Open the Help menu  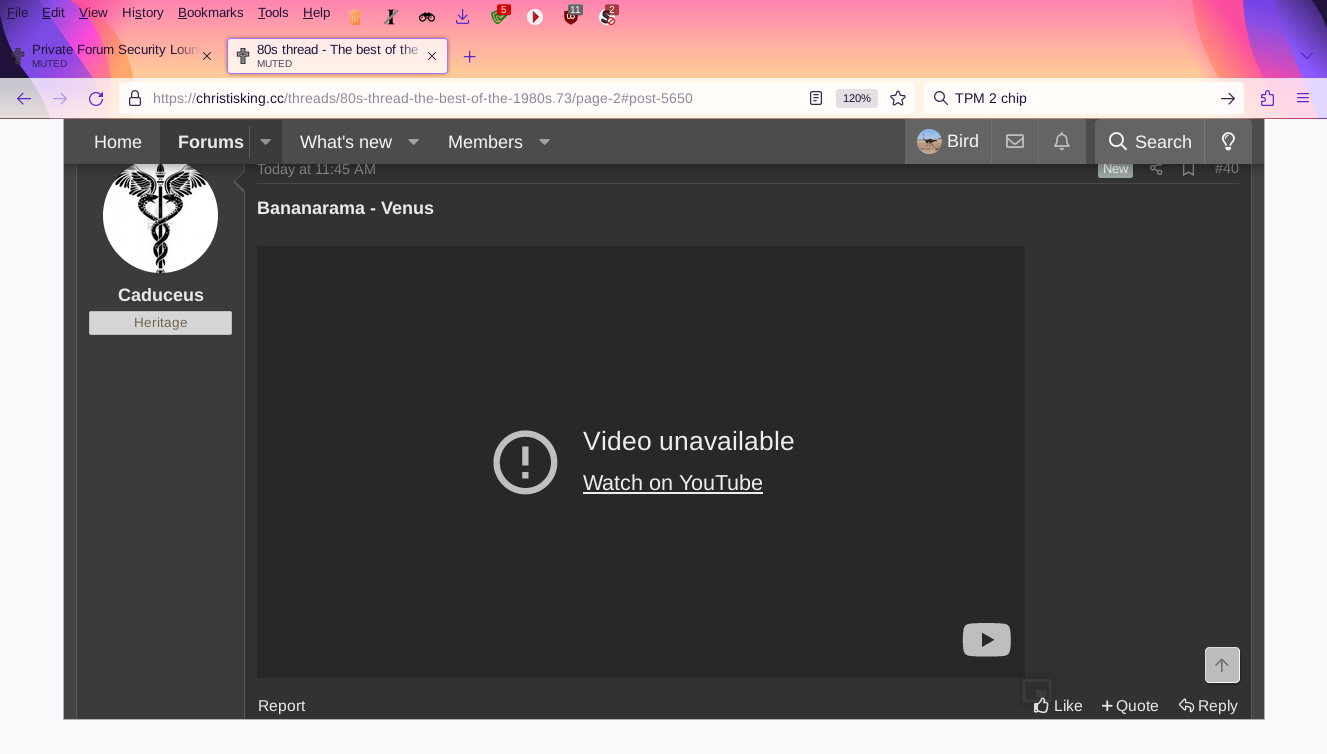pyautogui.click(x=316, y=13)
